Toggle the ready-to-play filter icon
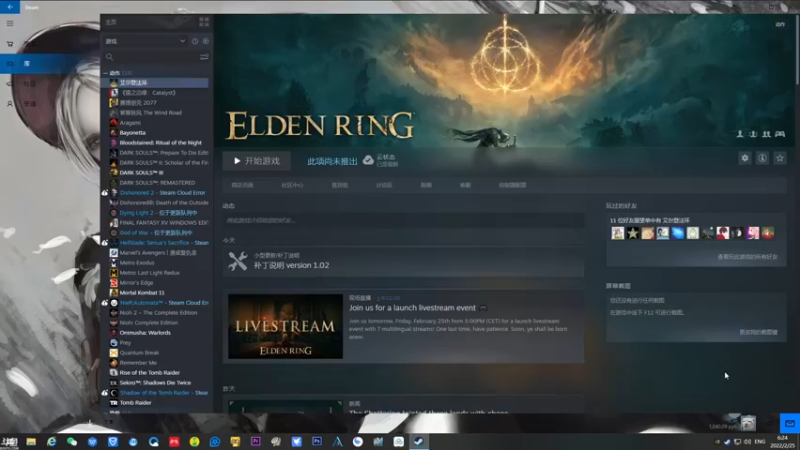This screenshot has height=450, width=800. [x=206, y=41]
